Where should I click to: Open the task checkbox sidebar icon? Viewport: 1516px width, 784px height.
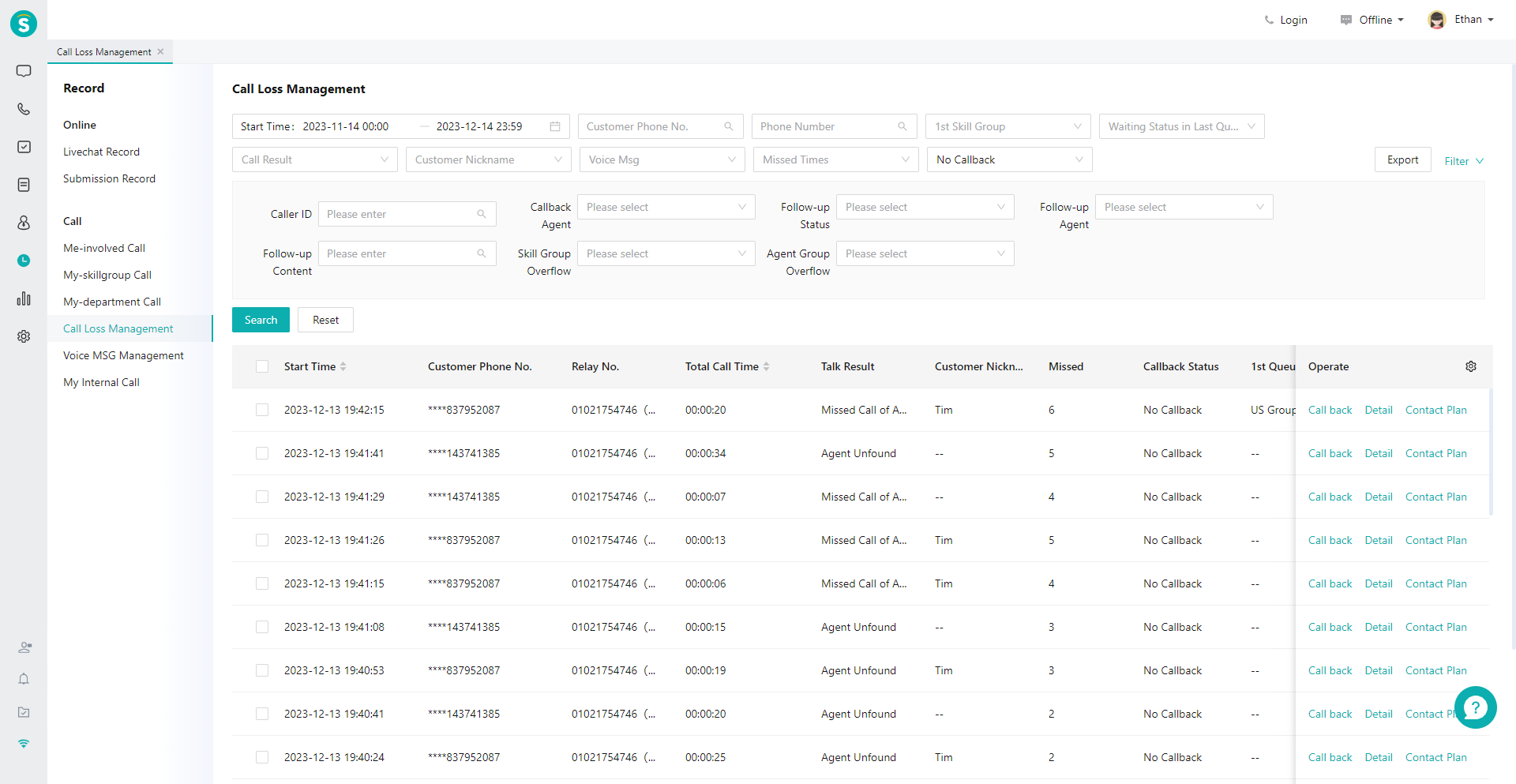24,147
